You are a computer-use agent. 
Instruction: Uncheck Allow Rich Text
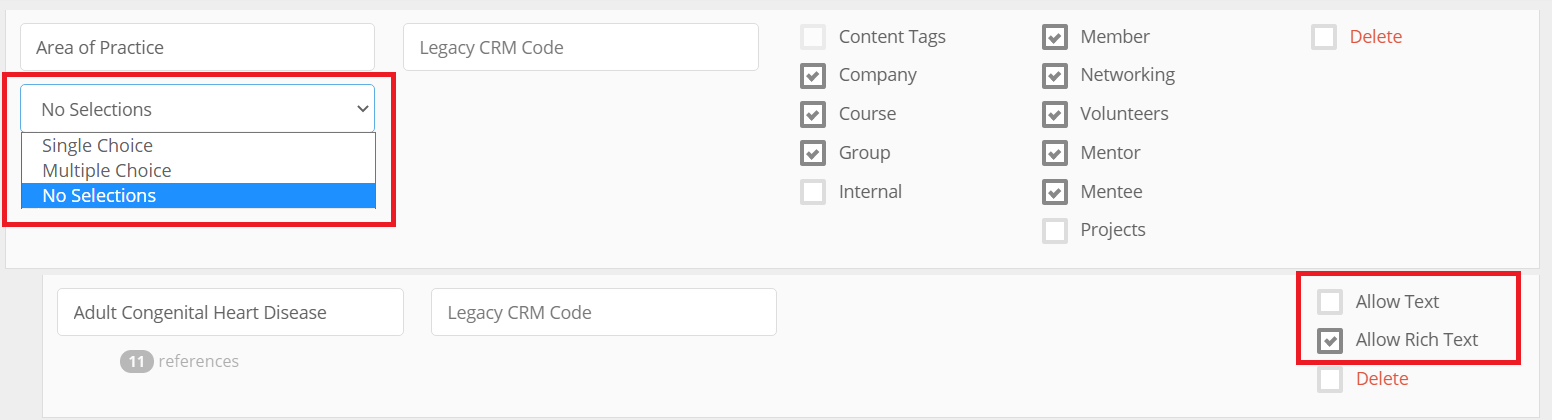click(x=1330, y=341)
